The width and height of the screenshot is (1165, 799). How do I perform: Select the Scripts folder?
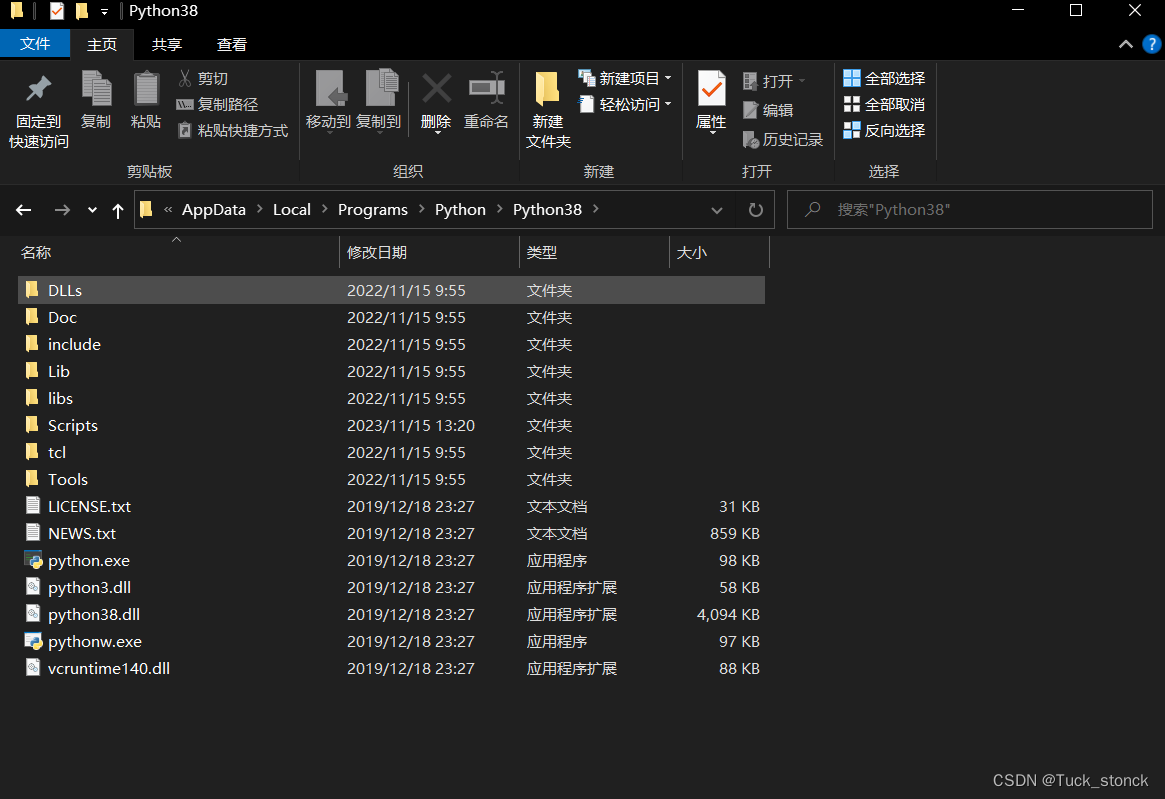pos(391,426)
